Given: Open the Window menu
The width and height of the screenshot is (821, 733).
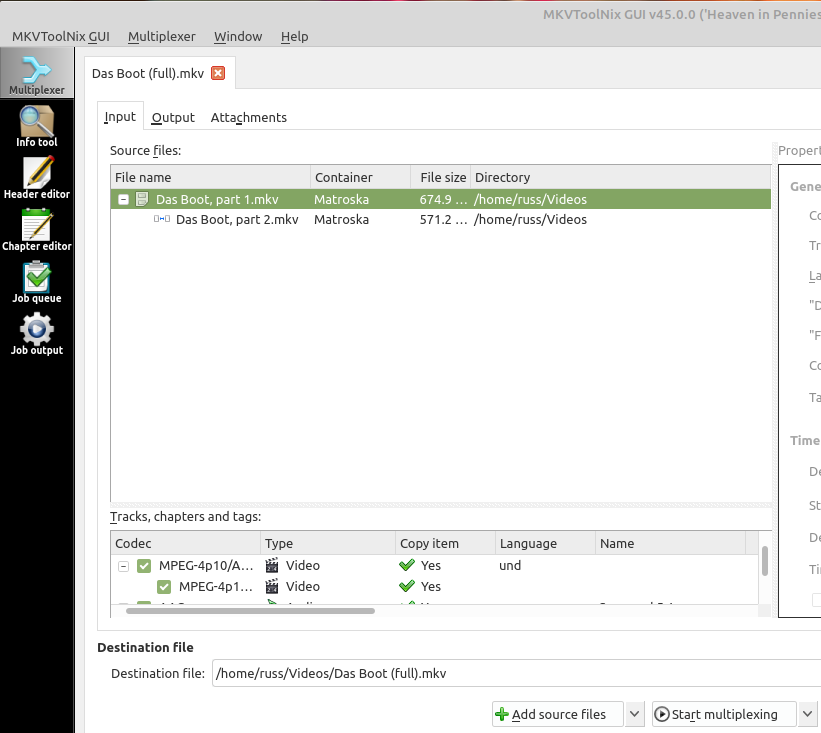Looking at the screenshot, I should (238, 37).
